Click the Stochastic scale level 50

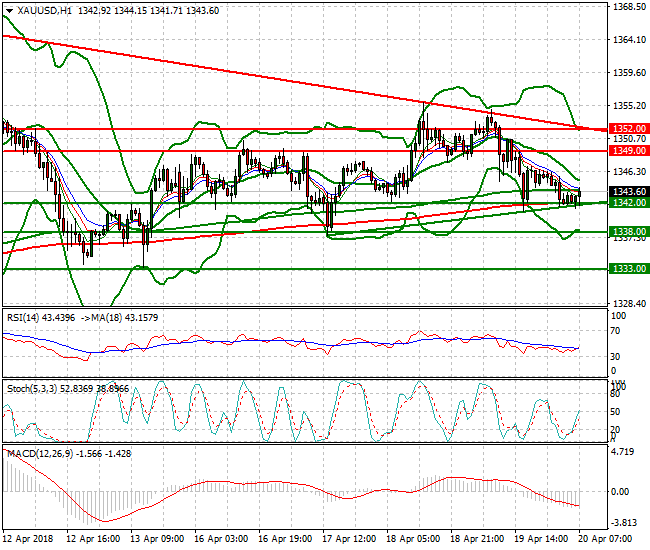click(x=616, y=412)
